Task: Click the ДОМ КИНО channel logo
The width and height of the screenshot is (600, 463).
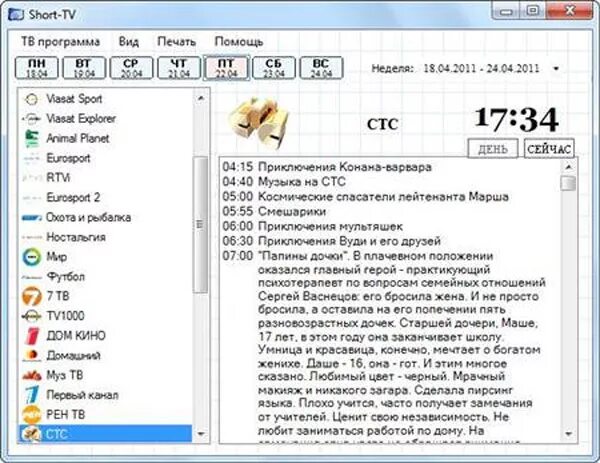Action: pyautogui.click(x=32, y=336)
